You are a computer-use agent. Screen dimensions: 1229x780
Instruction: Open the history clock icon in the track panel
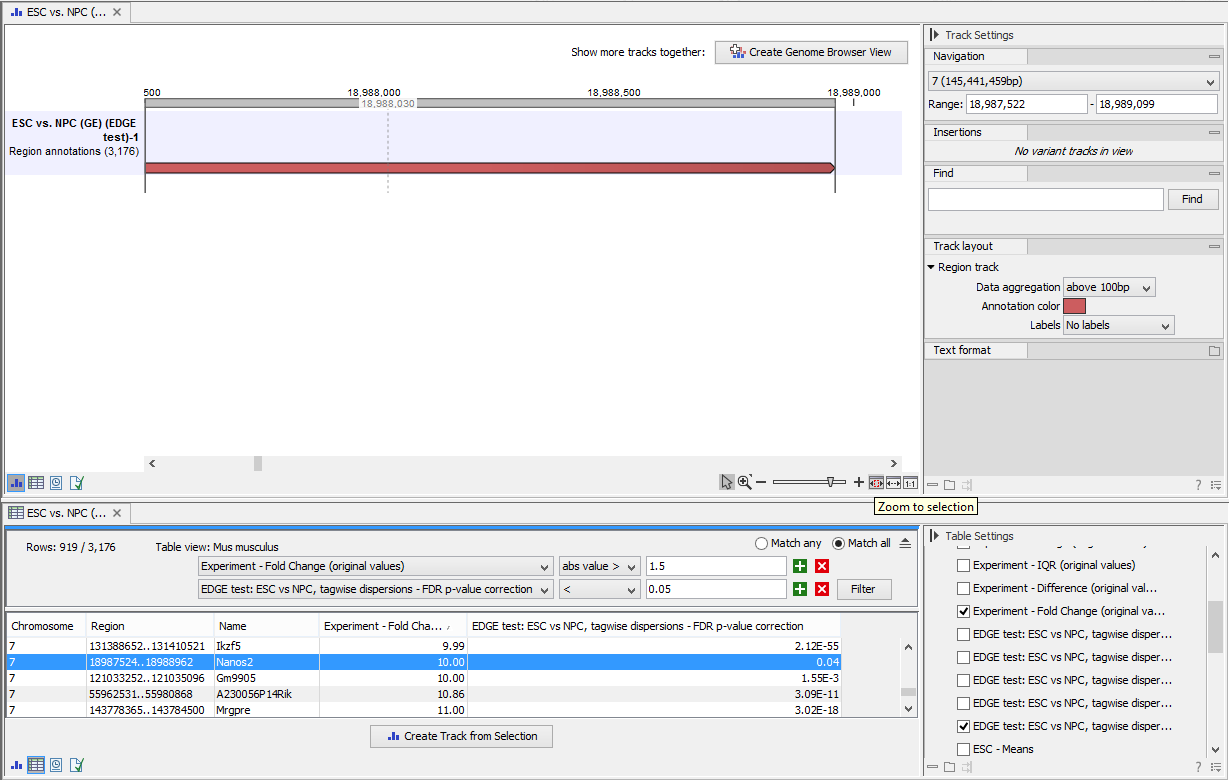(x=56, y=482)
